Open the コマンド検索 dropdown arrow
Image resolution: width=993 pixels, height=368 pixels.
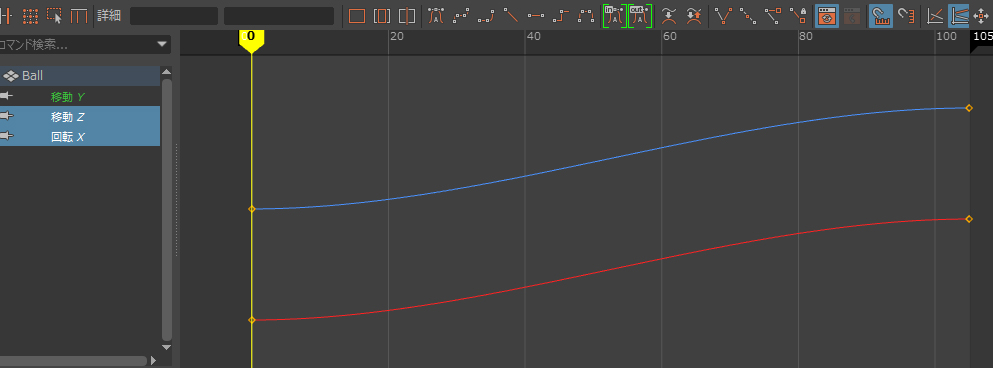(x=162, y=44)
